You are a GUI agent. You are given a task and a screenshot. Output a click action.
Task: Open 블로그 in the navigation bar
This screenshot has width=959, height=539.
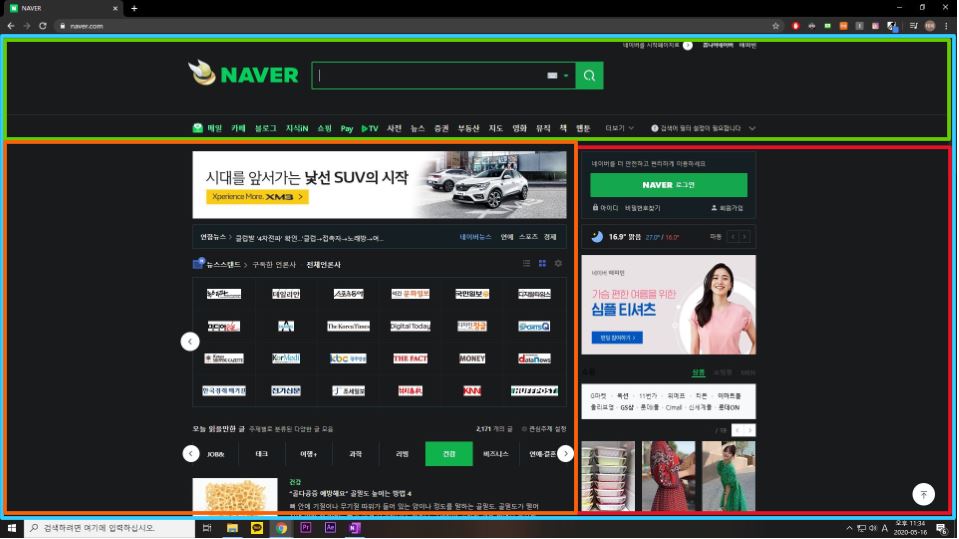(265, 128)
